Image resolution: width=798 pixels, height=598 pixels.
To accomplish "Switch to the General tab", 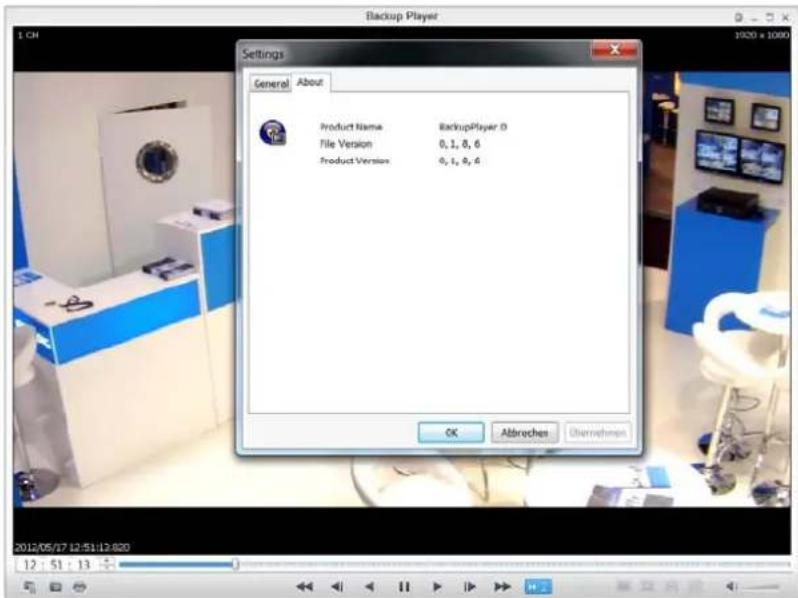I will coord(271,83).
